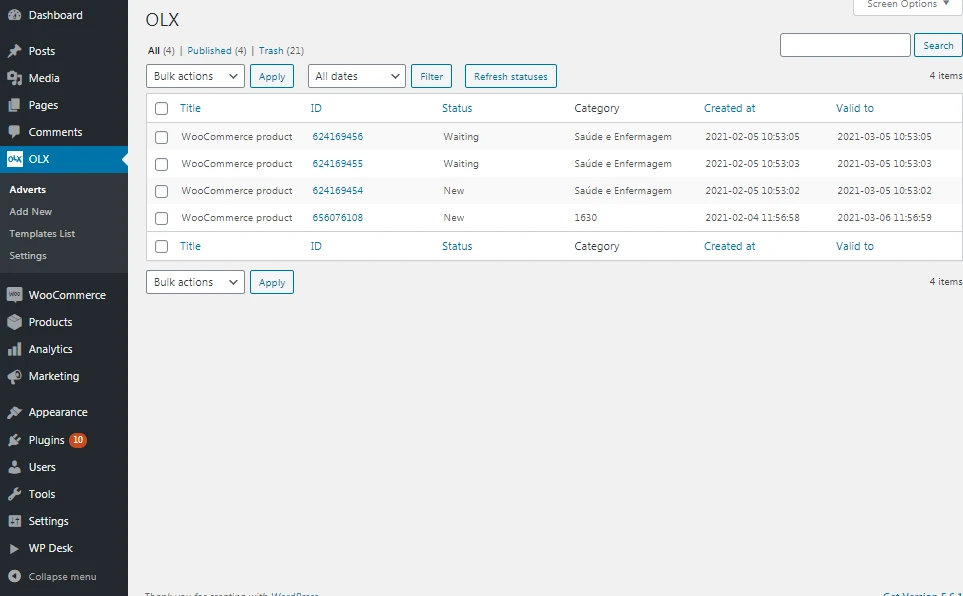Click the top Apply button
This screenshot has width=963, height=596.
[x=271, y=76]
